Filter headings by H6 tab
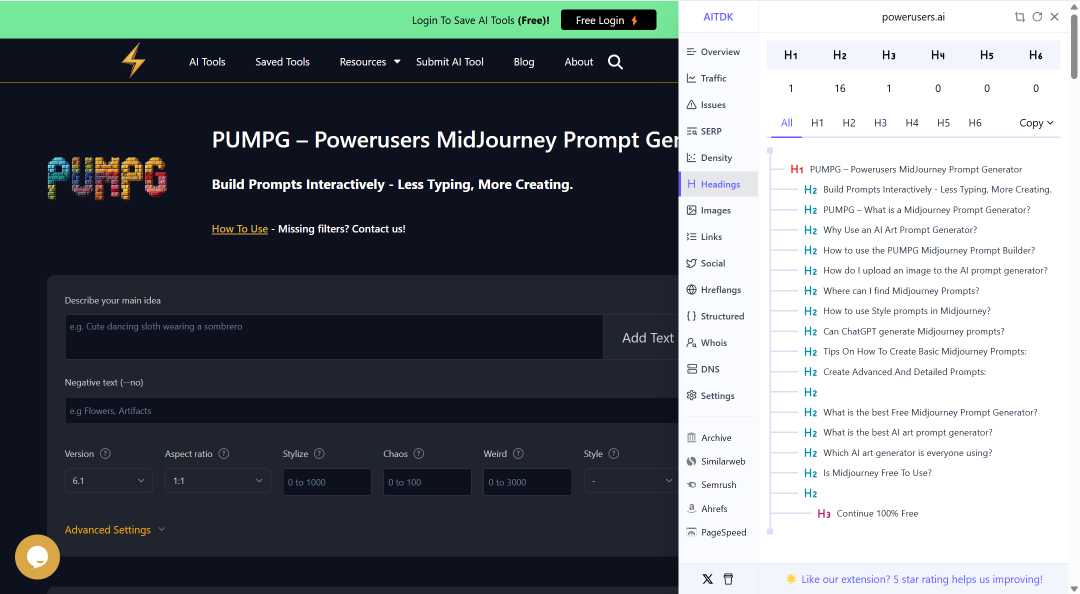 pos(975,123)
